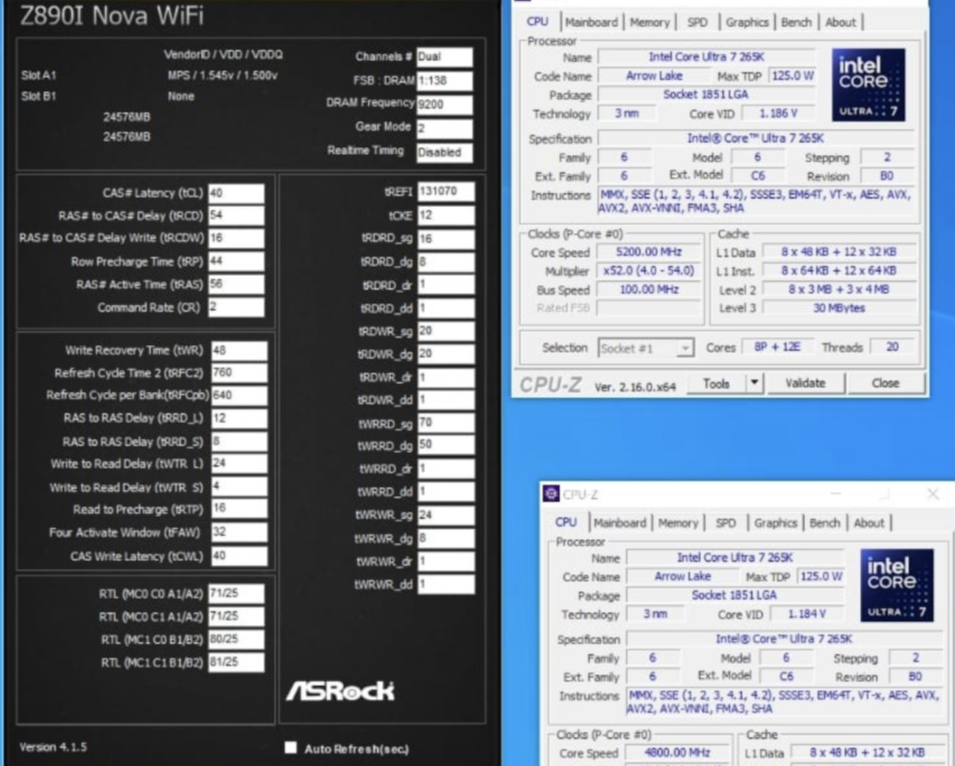Viewport: 955px width, 766px height.
Task: Toggle the Auto Refresh(sec) checkbox
Action: [x=291, y=747]
